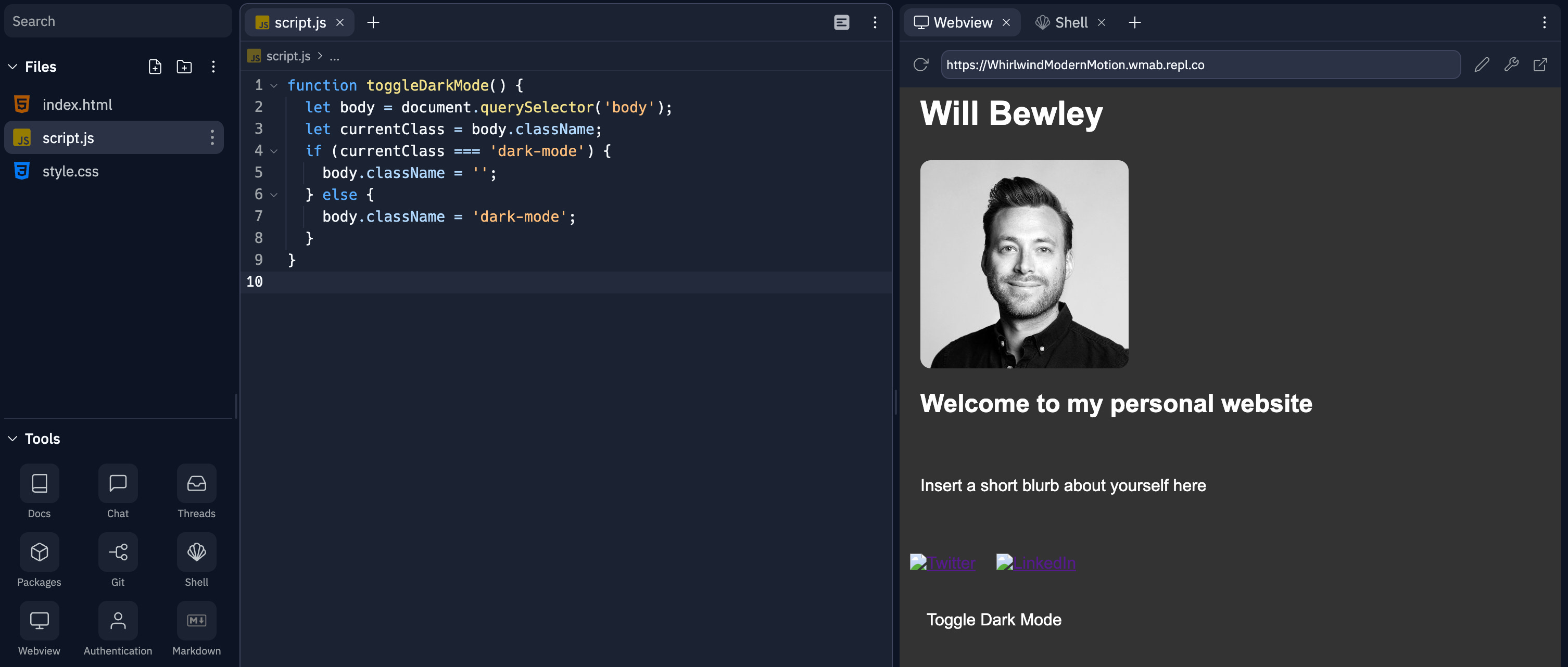Screen dimensions: 1568x667
Task: Open the Git tool
Action: click(118, 560)
